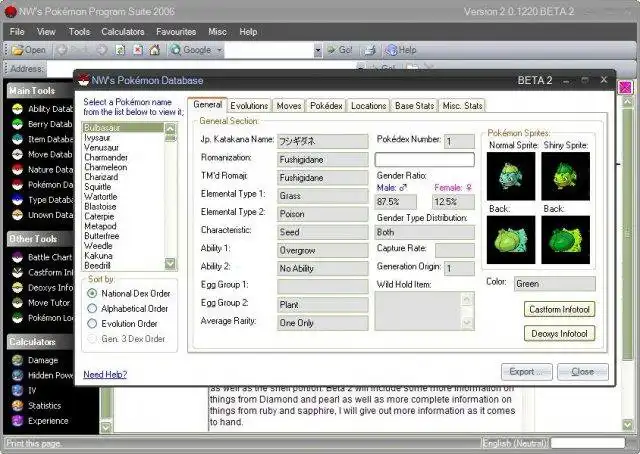Open the Favourites menu
640x454 pixels.
pyautogui.click(x=176, y=32)
